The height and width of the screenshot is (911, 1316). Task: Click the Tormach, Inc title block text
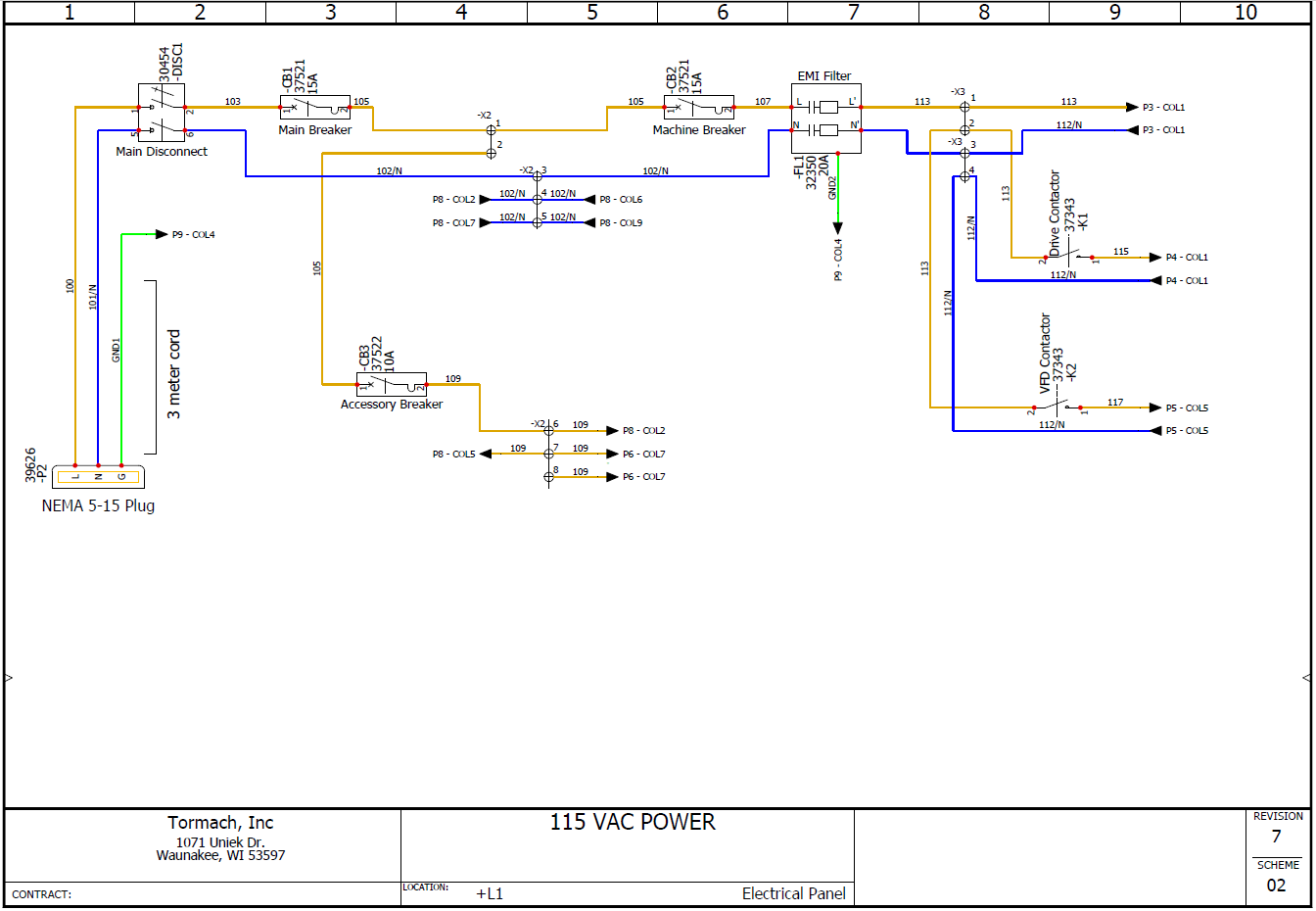pos(219,822)
